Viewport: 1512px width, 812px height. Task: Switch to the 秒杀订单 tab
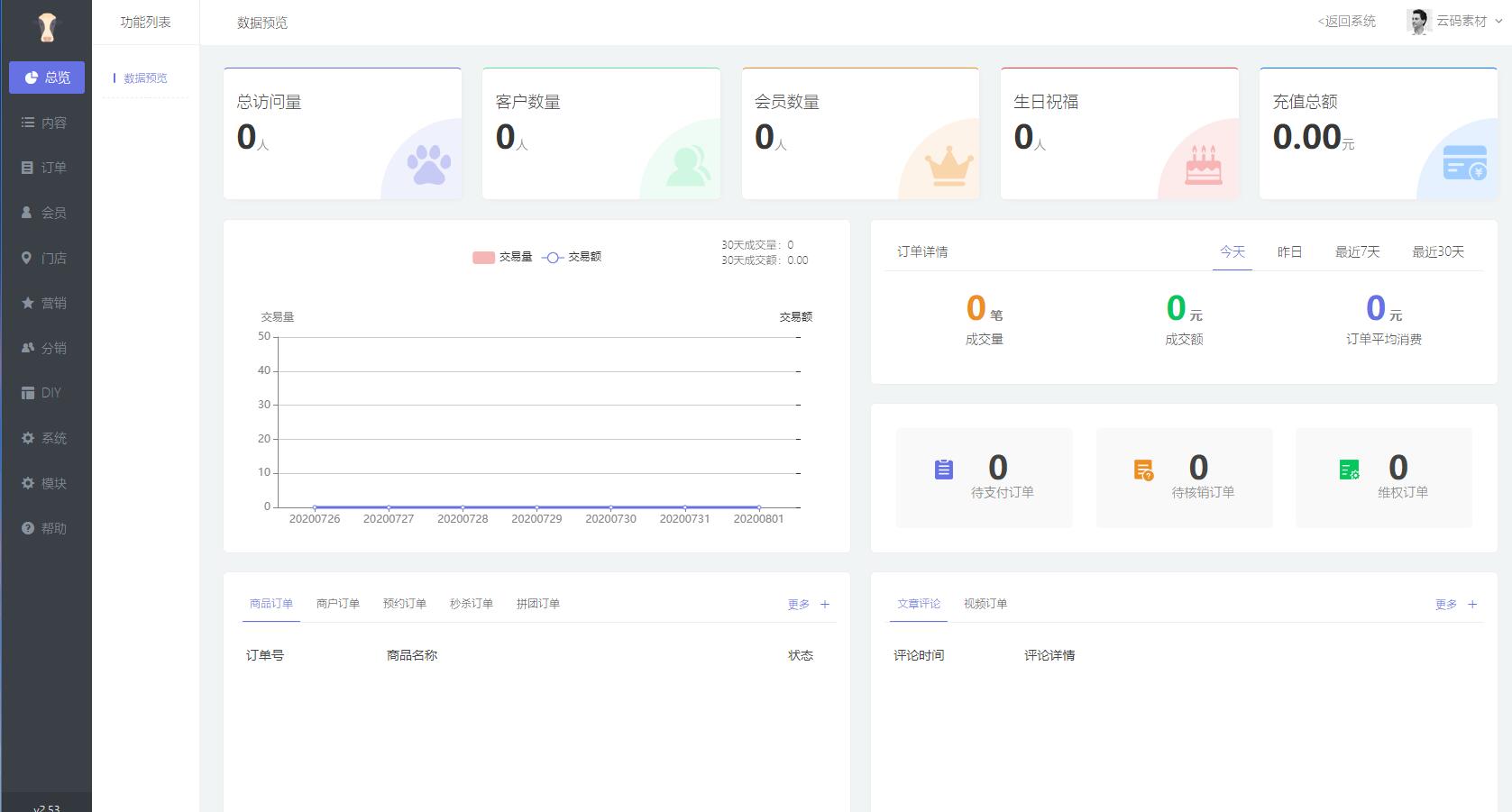471,604
